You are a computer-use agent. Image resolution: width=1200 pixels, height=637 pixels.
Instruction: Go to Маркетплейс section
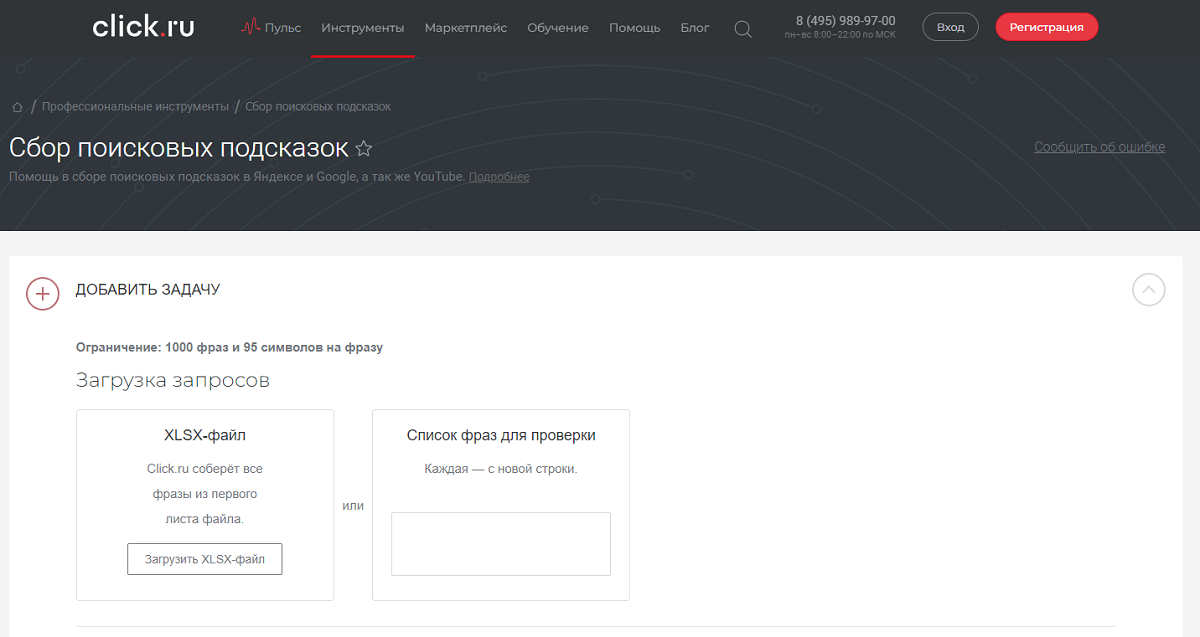[465, 28]
